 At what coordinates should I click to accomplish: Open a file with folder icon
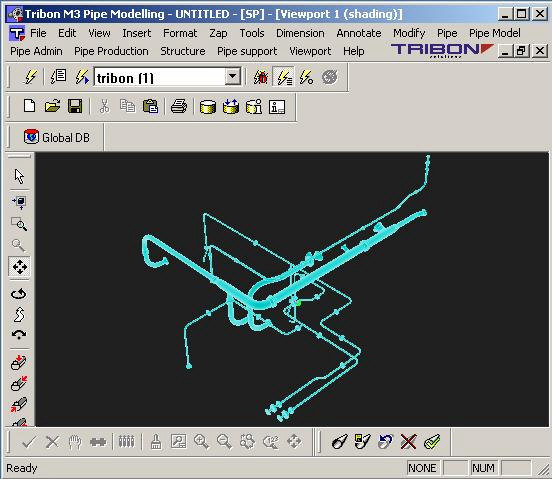coord(52,106)
